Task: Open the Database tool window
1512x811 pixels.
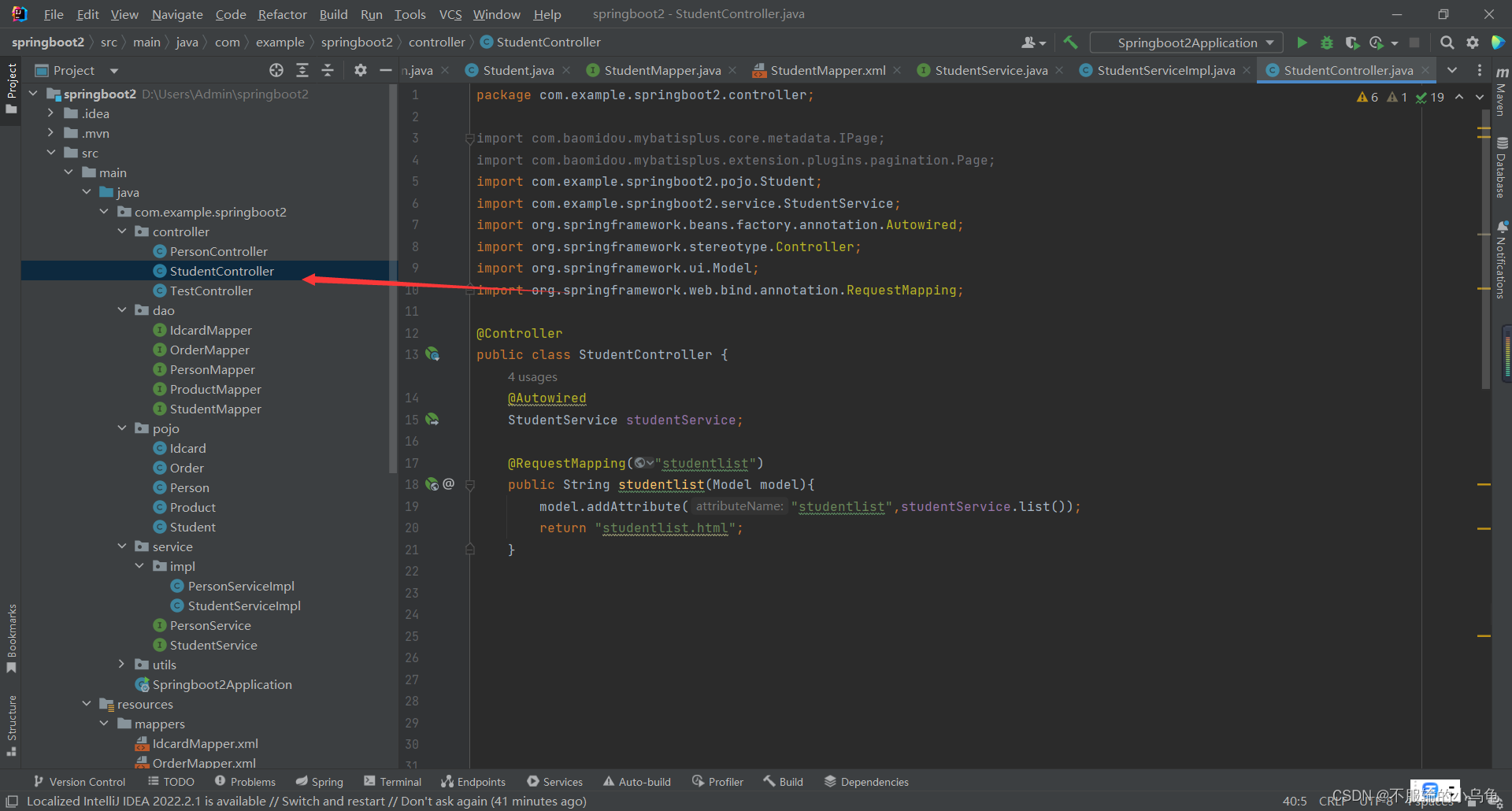Action: point(1502,168)
